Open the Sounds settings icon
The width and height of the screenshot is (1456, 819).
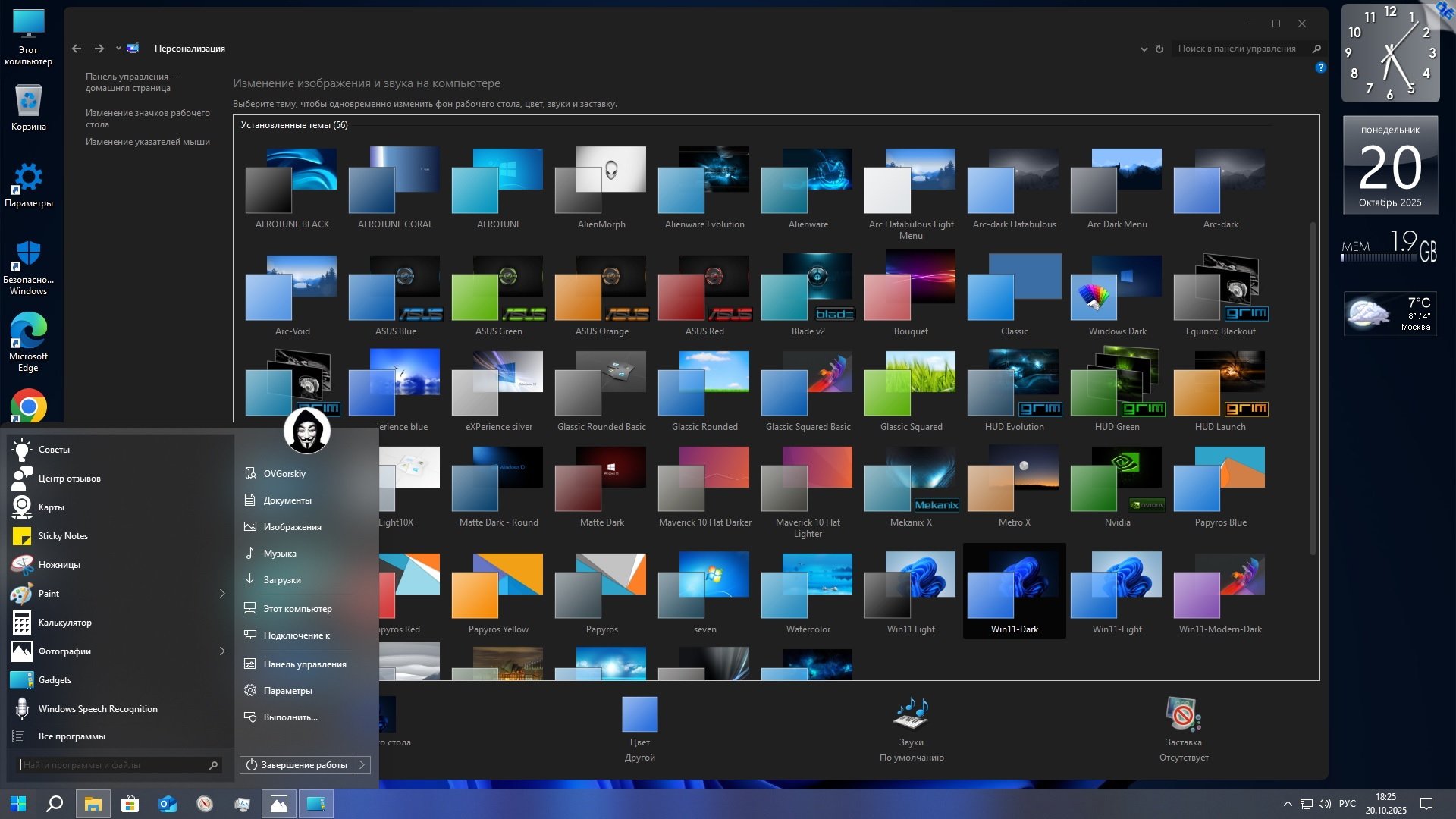[912, 714]
